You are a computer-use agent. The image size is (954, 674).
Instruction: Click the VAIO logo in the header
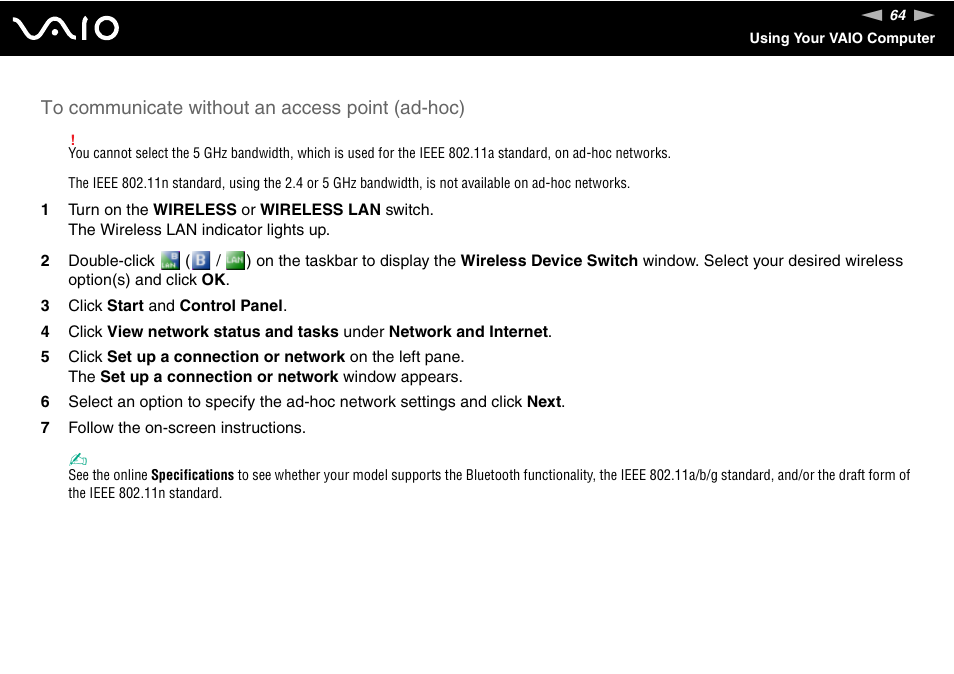(x=67, y=28)
